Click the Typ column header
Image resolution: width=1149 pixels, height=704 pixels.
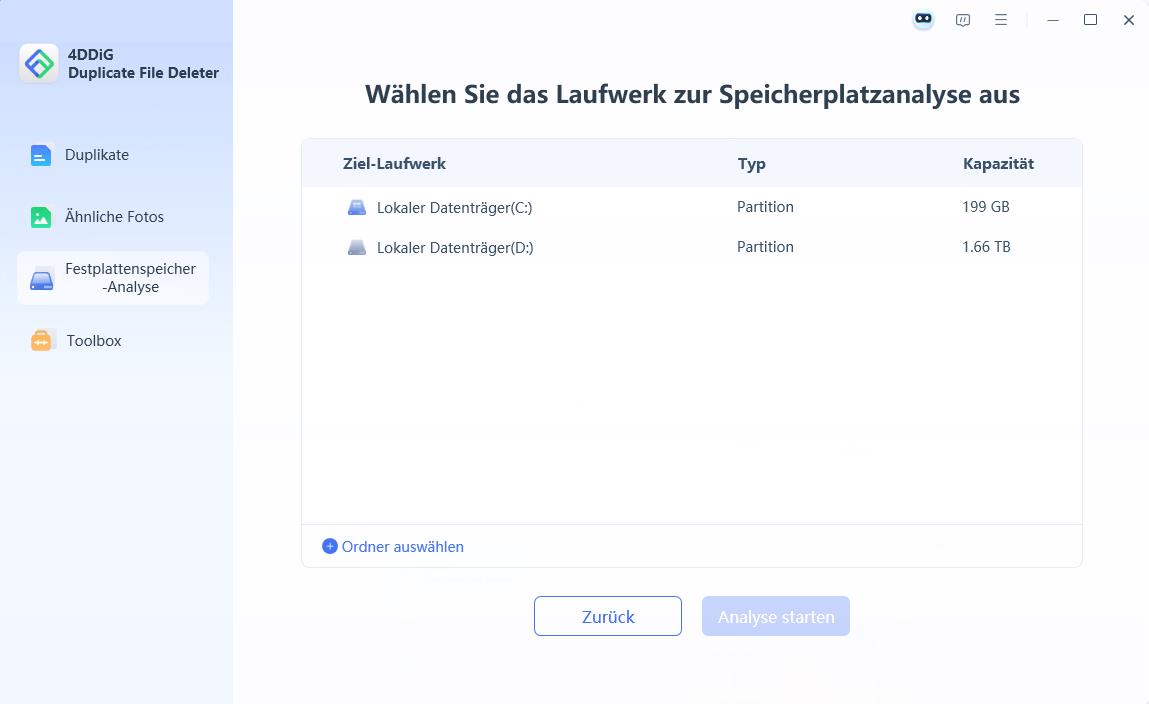[752, 163]
